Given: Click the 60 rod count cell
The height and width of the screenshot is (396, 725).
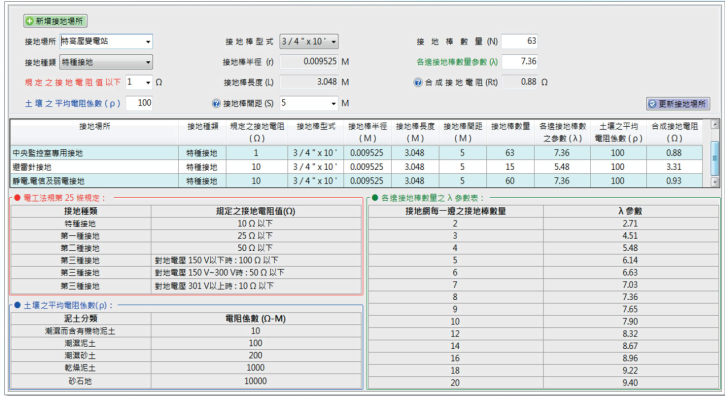Looking at the screenshot, I should coord(510,181).
